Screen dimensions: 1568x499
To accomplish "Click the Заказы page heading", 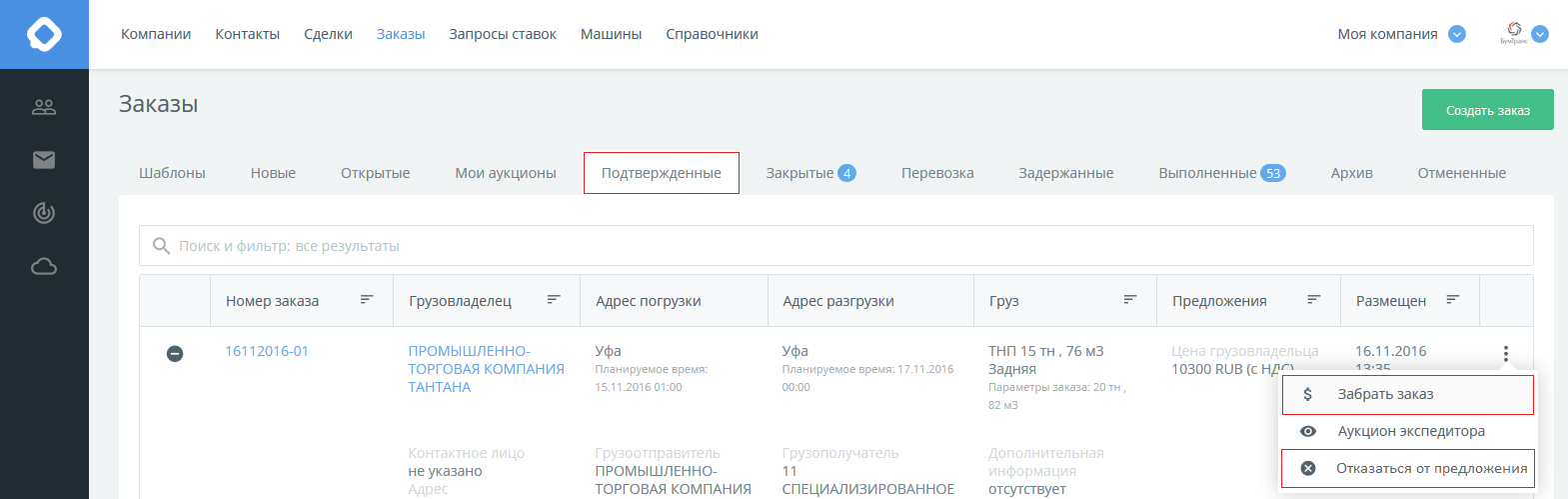I will [159, 104].
